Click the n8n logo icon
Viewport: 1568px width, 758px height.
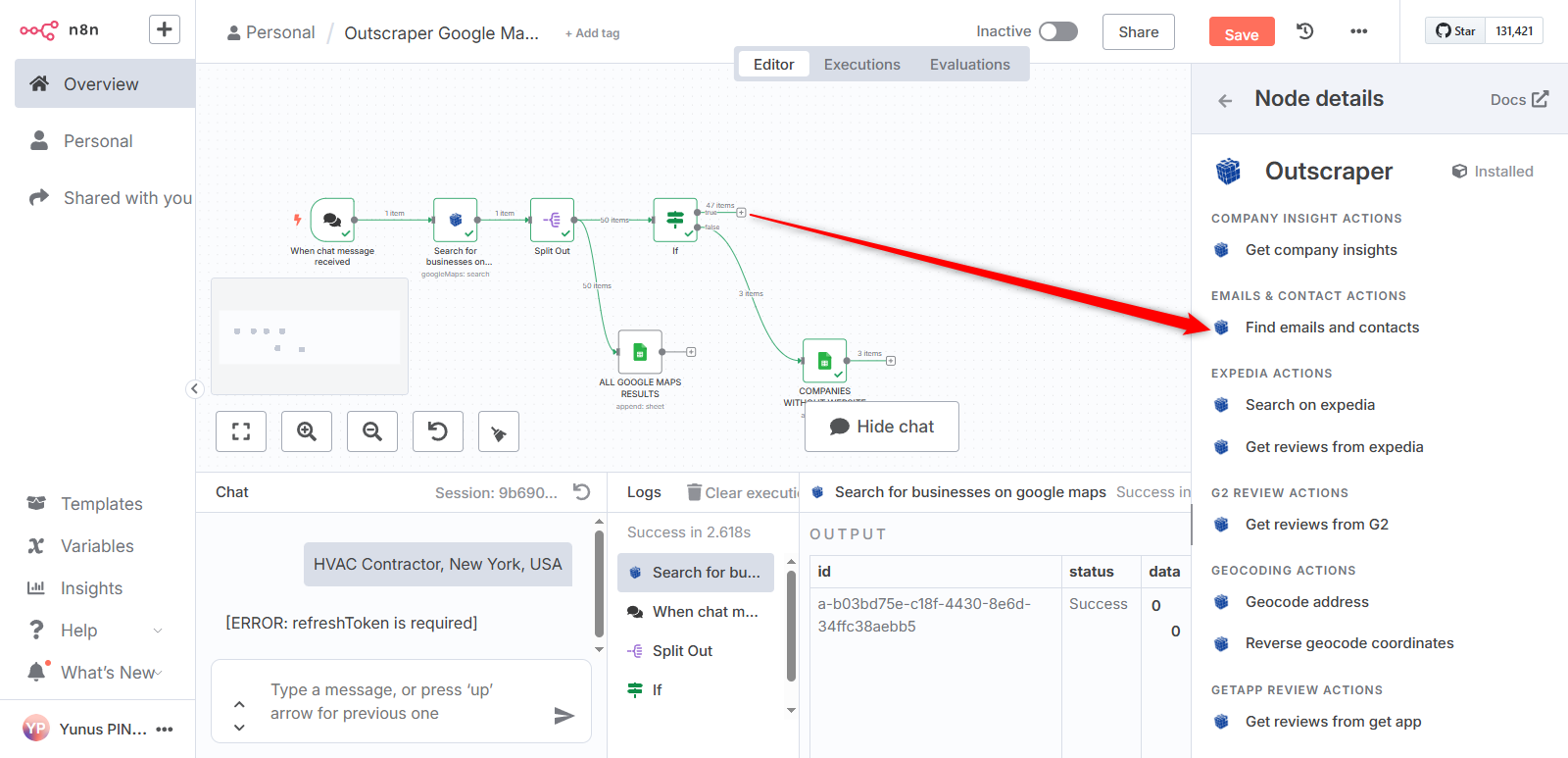(39, 30)
